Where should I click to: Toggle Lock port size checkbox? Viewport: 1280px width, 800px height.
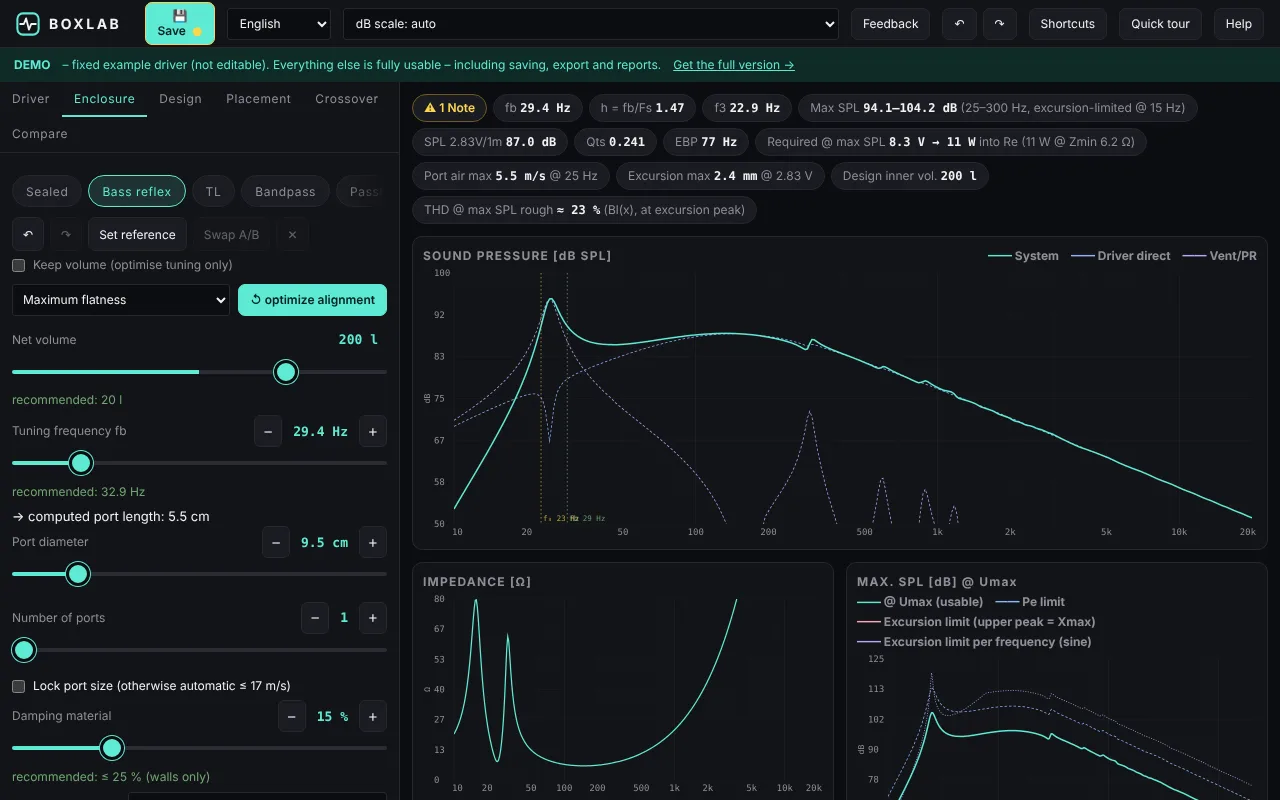point(18,686)
